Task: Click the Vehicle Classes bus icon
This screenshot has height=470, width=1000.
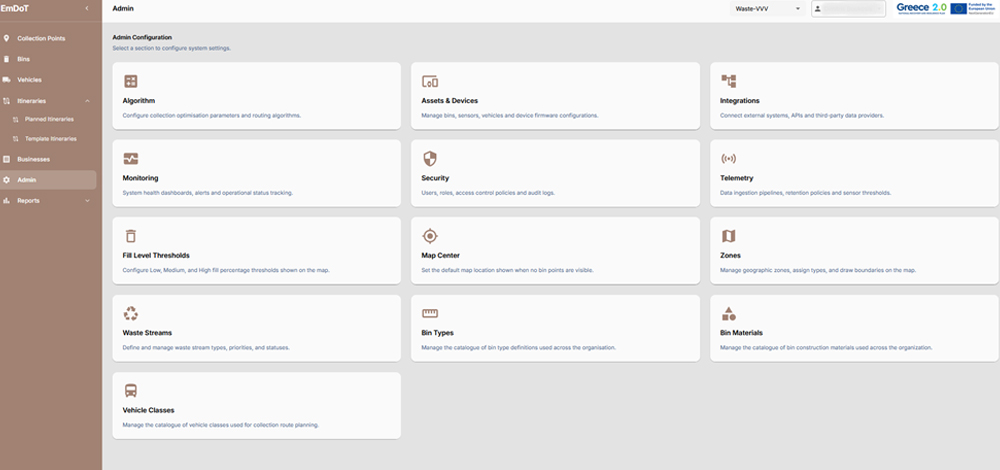Action: (x=131, y=391)
